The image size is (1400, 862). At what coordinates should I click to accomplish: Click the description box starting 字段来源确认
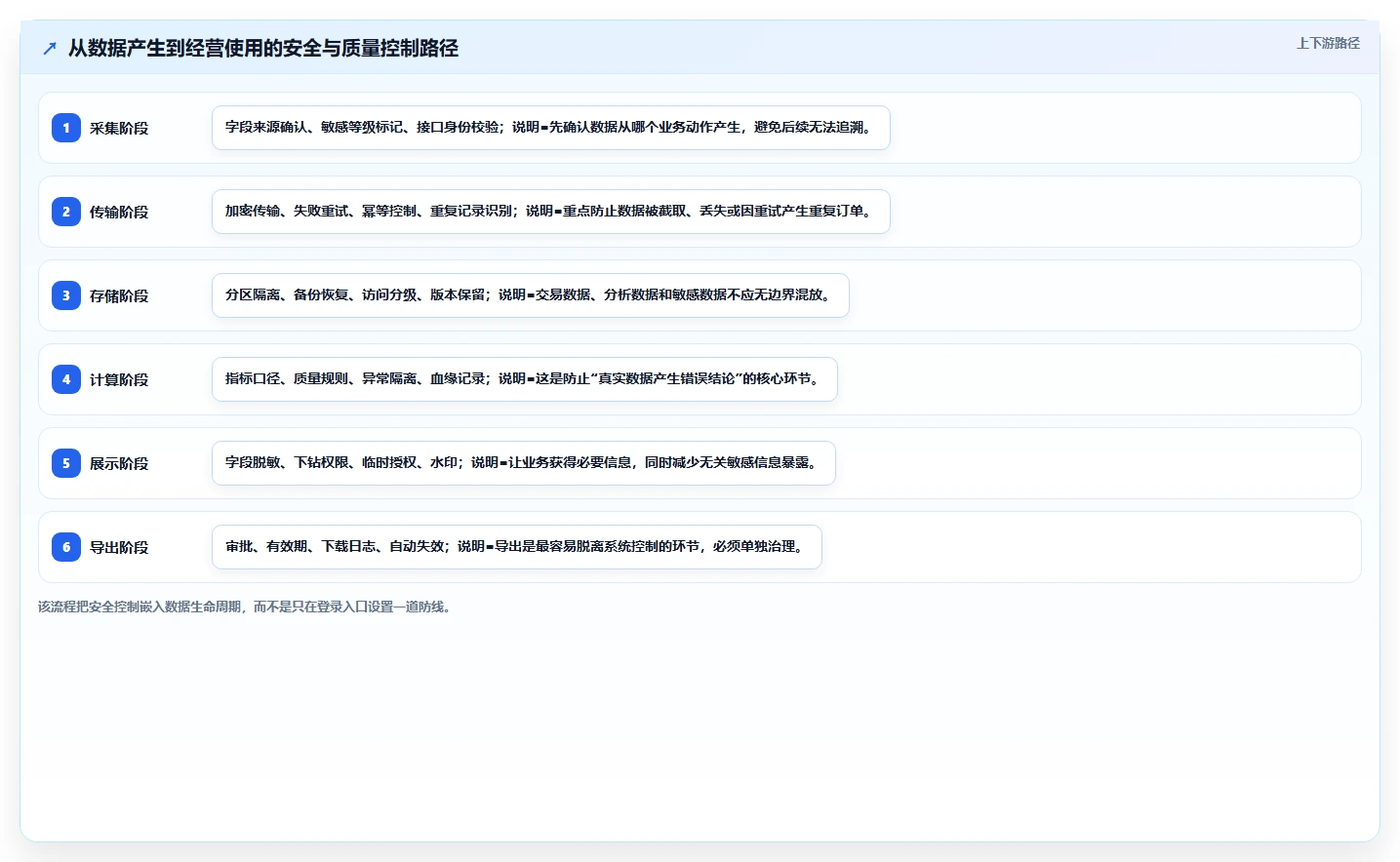coord(551,128)
